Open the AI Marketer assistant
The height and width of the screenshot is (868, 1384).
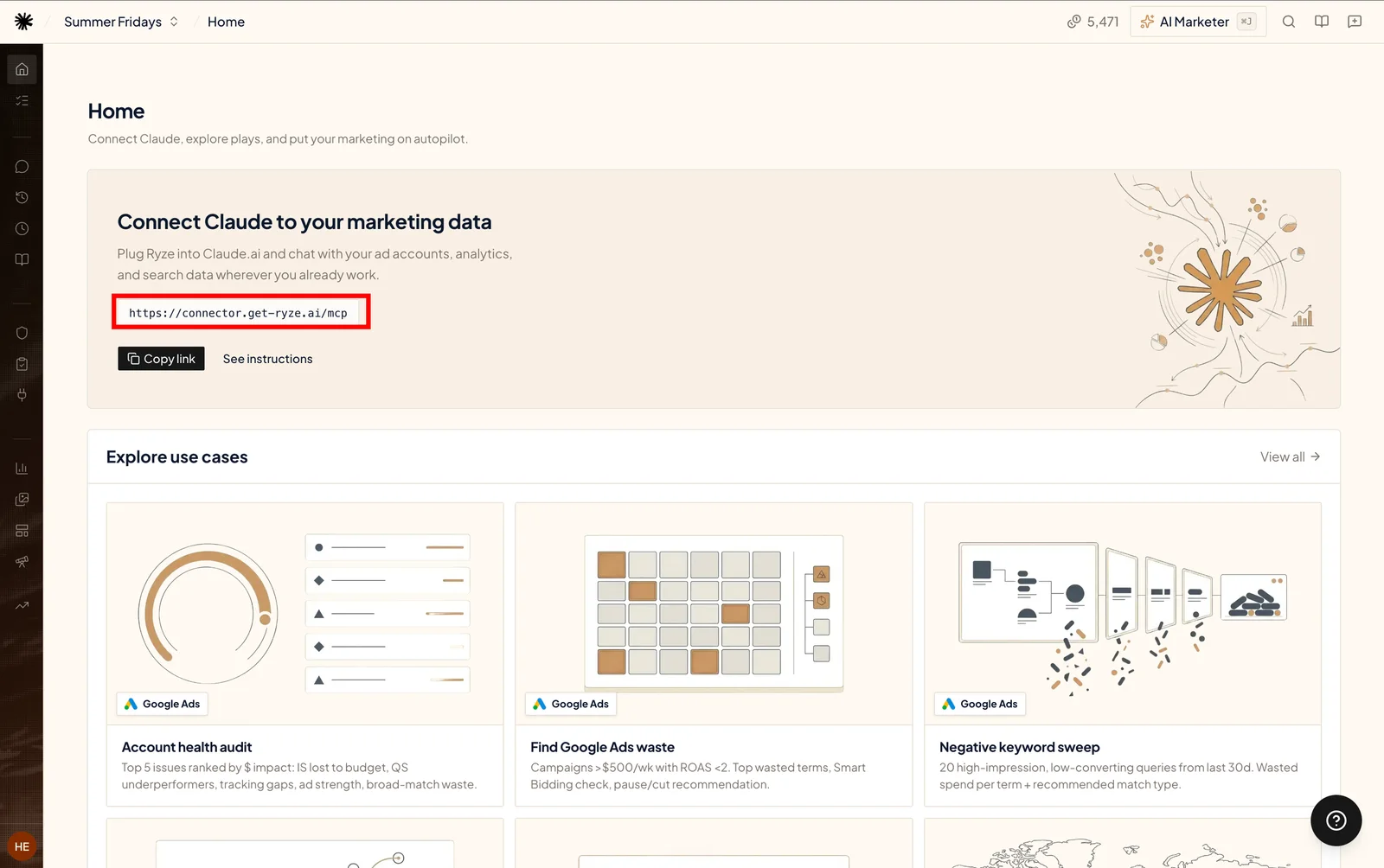coord(1198,22)
